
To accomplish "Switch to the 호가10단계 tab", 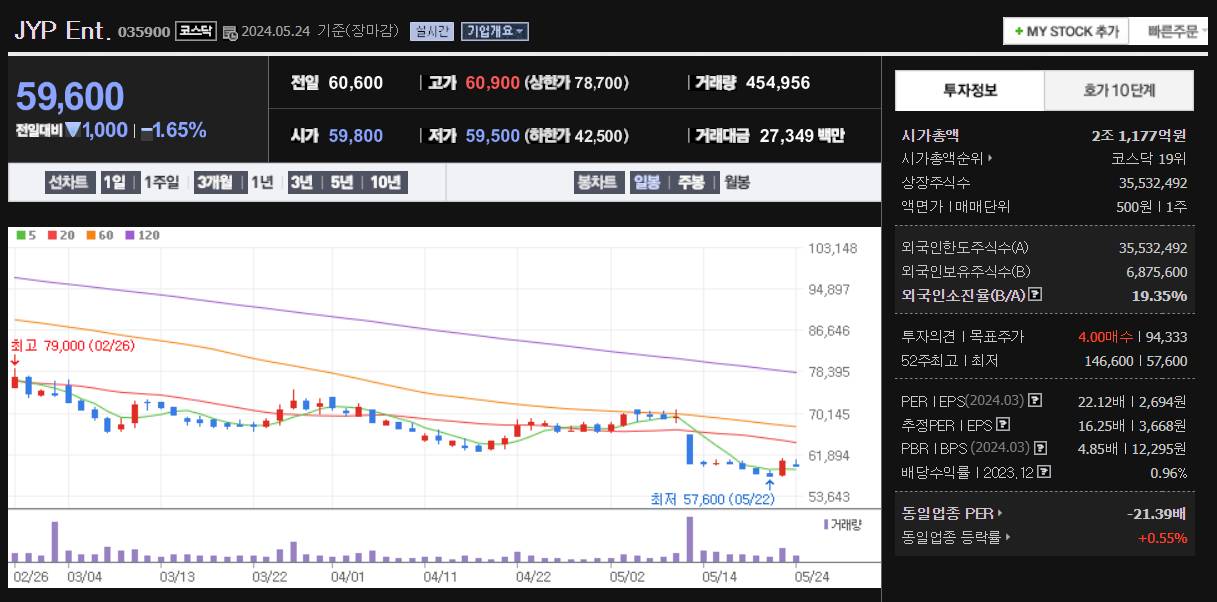I will pyautogui.click(x=1119, y=90).
